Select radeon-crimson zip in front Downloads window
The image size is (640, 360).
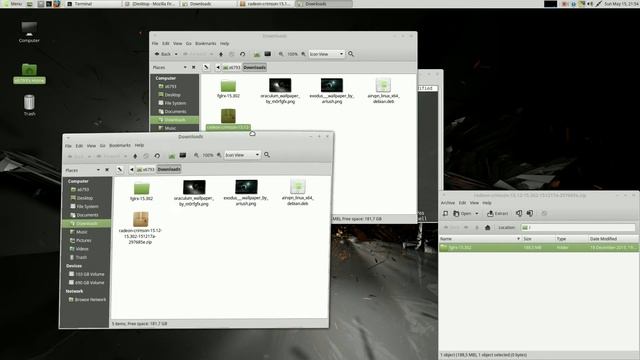click(140, 228)
